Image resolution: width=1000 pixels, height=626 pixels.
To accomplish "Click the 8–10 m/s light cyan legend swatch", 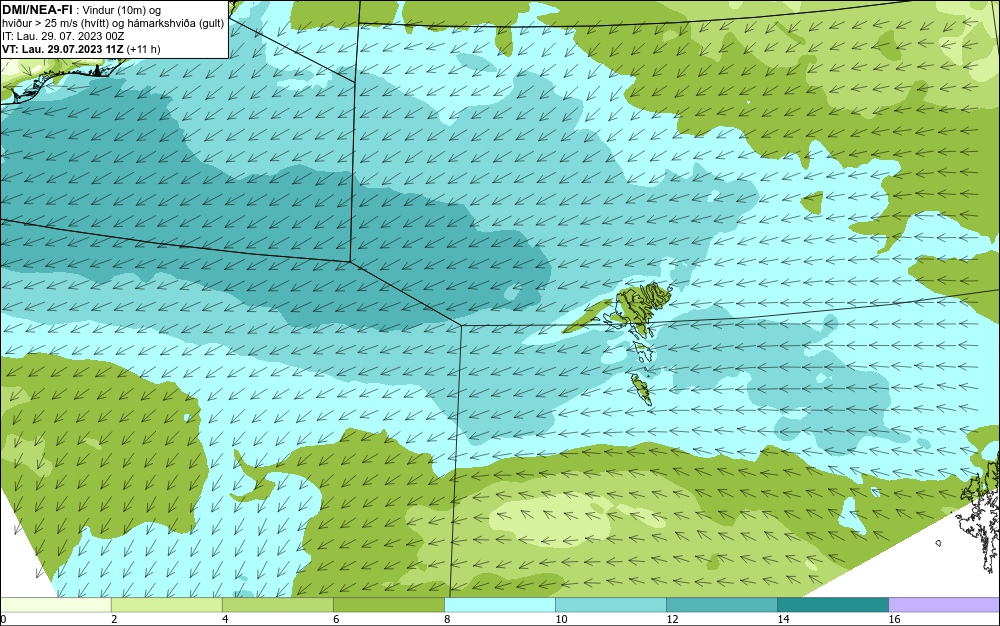I will pyautogui.click(x=500, y=605).
